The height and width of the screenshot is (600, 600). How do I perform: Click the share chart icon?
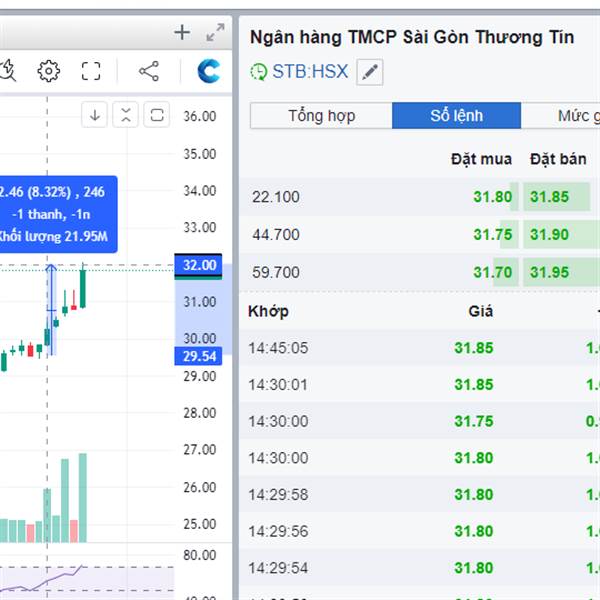coord(149,71)
